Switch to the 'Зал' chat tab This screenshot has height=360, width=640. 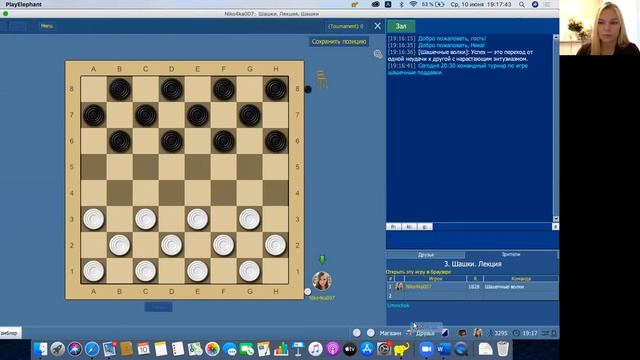[401, 26]
